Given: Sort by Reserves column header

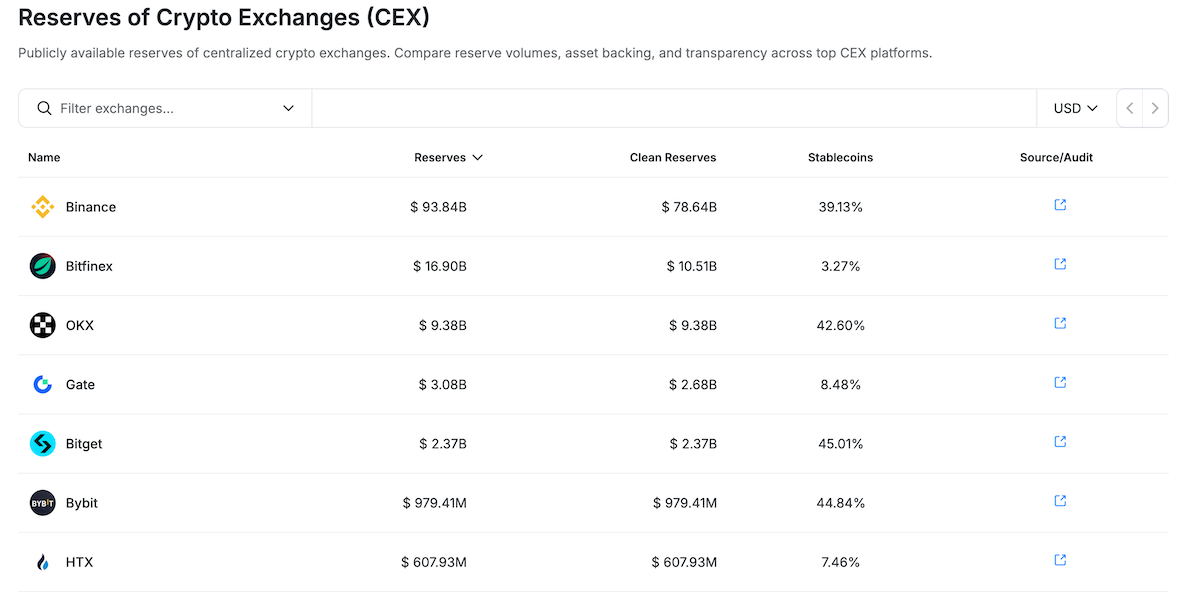Looking at the screenshot, I should pyautogui.click(x=448, y=157).
